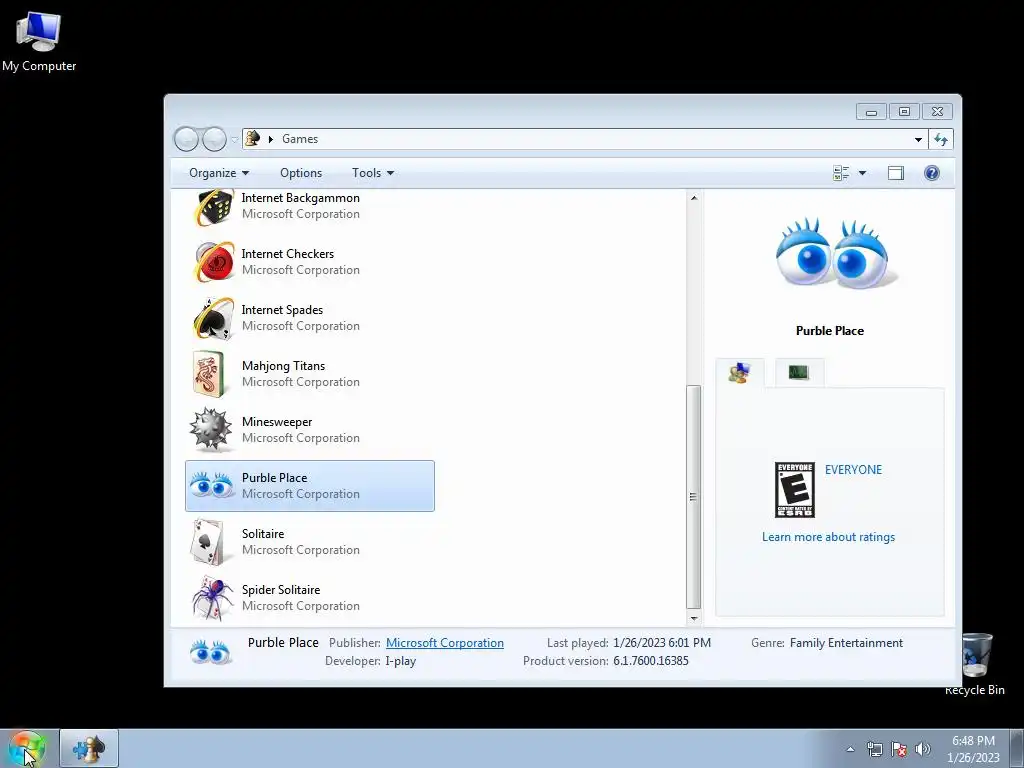Expand the arrow before Games in address bar

[x=270, y=139]
